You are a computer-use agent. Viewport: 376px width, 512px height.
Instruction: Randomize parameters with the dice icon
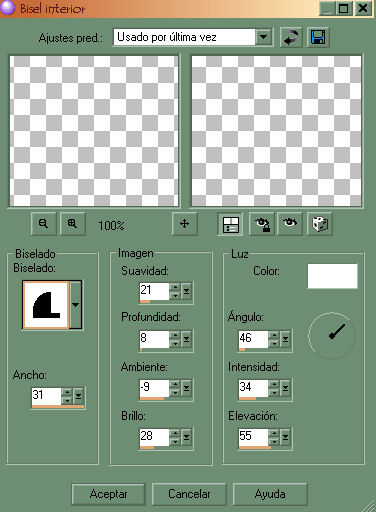[320, 224]
